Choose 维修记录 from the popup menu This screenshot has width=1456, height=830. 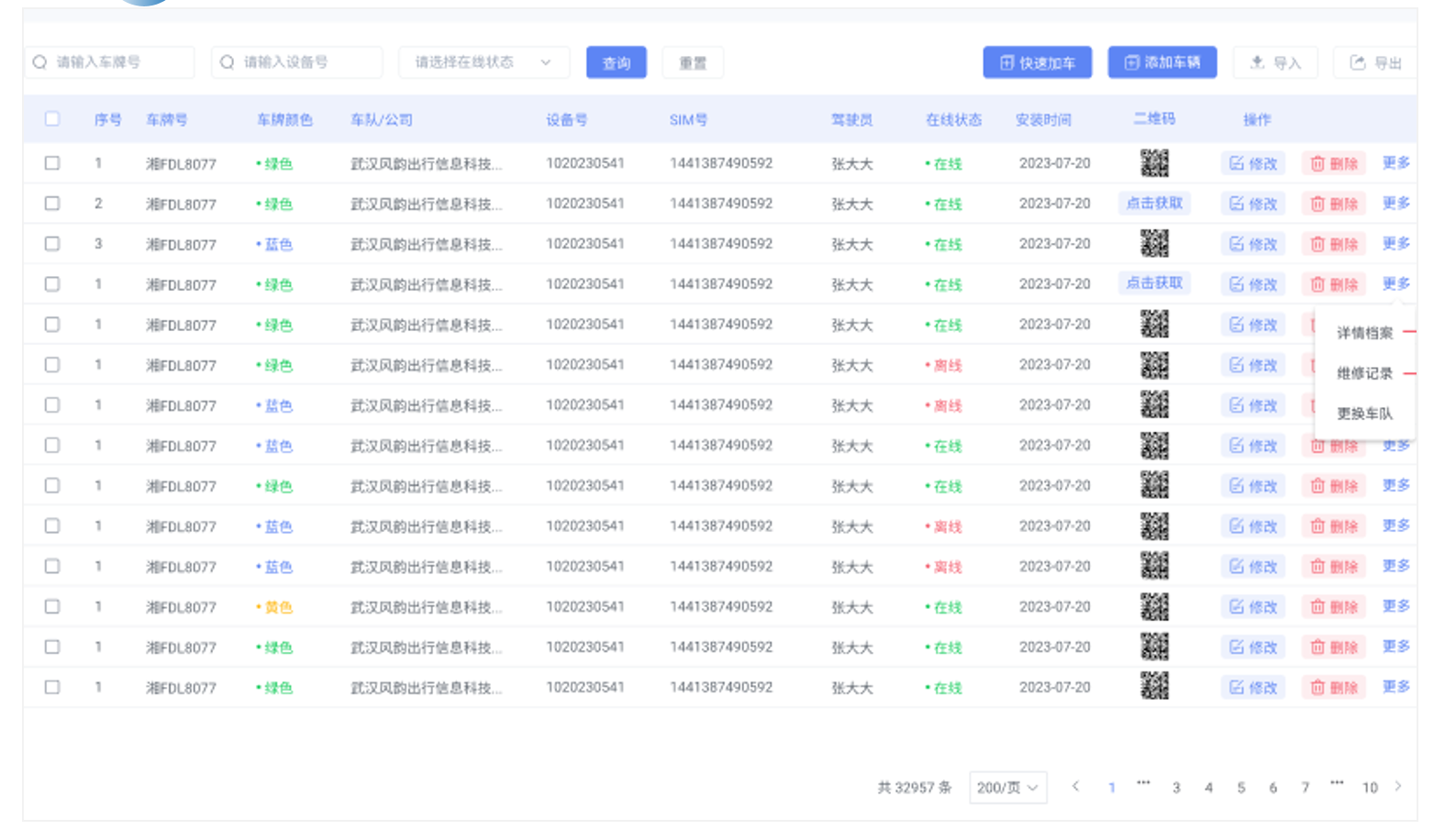pos(1364,373)
